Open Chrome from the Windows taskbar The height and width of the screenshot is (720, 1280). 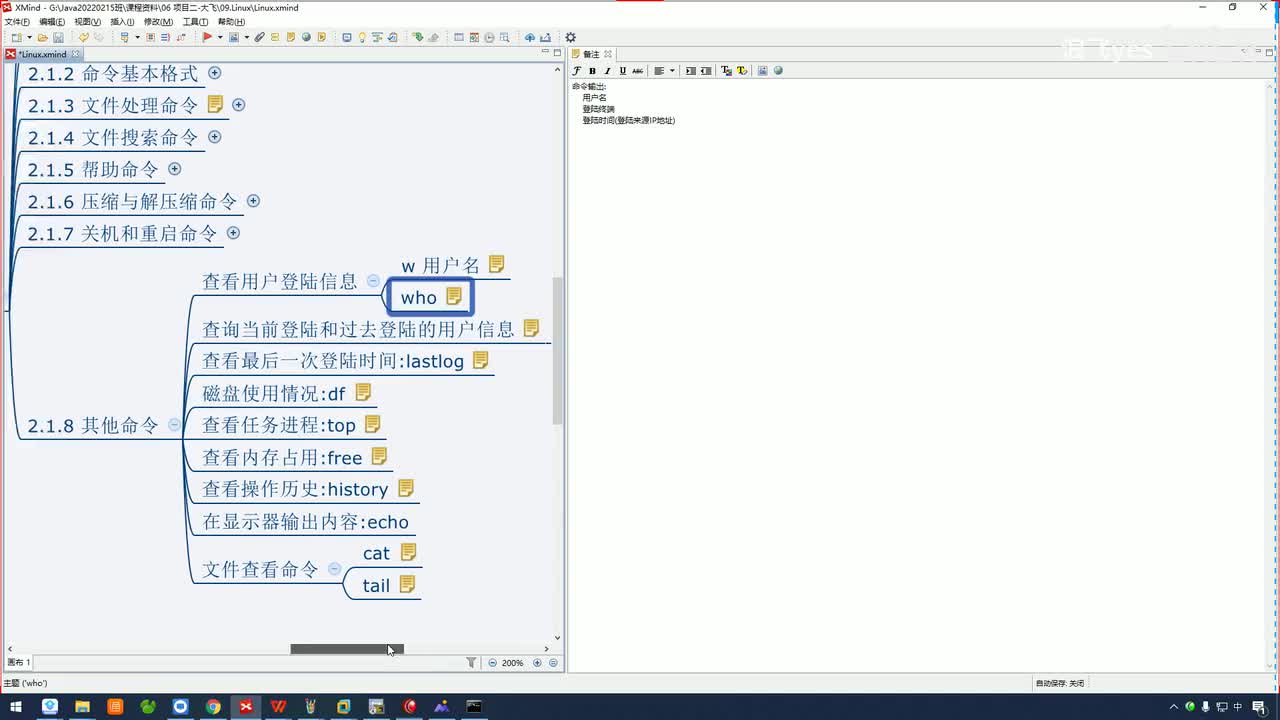[x=213, y=707]
